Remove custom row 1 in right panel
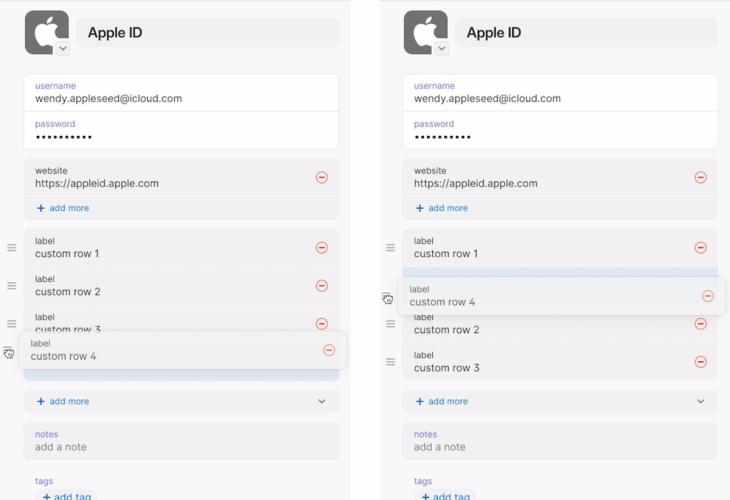The width and height of the screenshot is (730, 500). [x=700, y=247]
